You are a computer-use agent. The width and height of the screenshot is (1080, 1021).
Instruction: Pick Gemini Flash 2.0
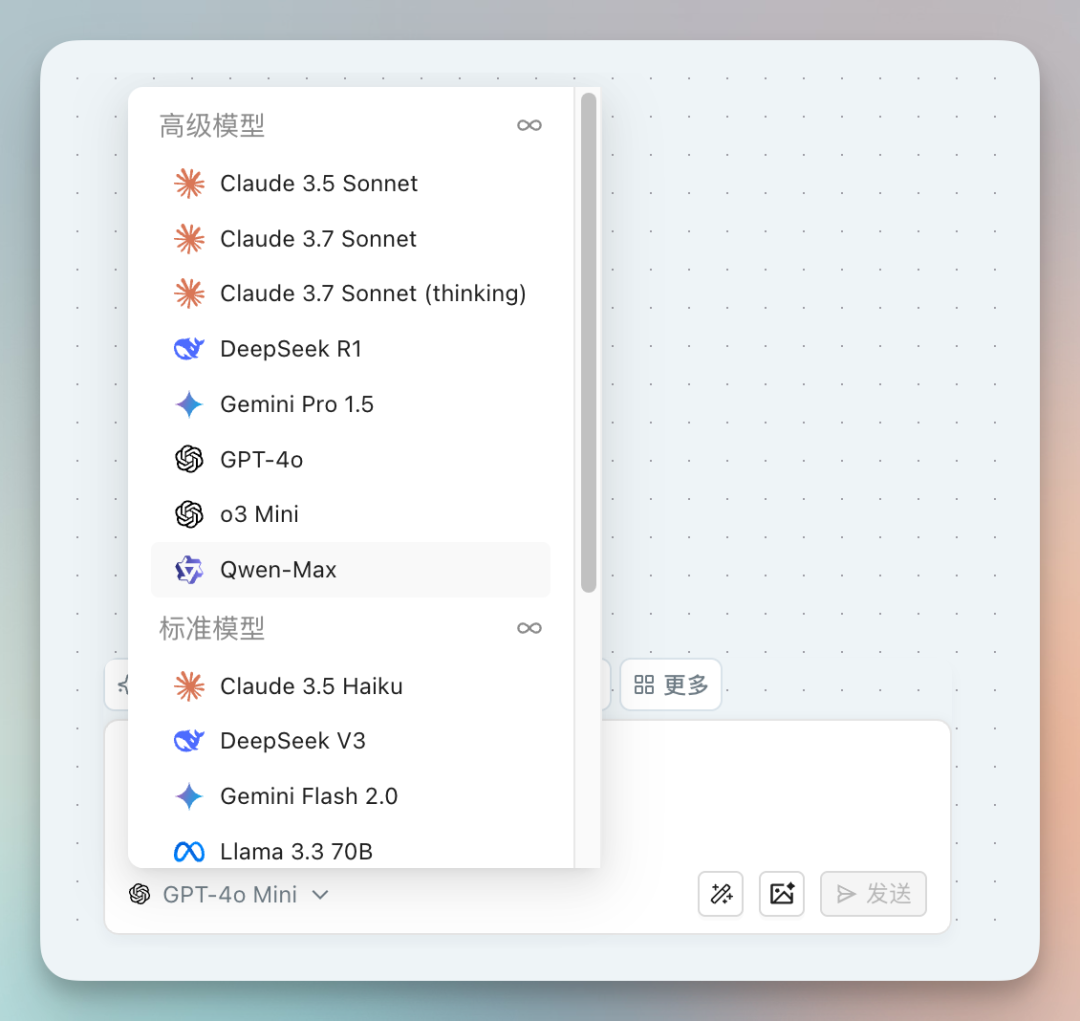tap(351, 796)
